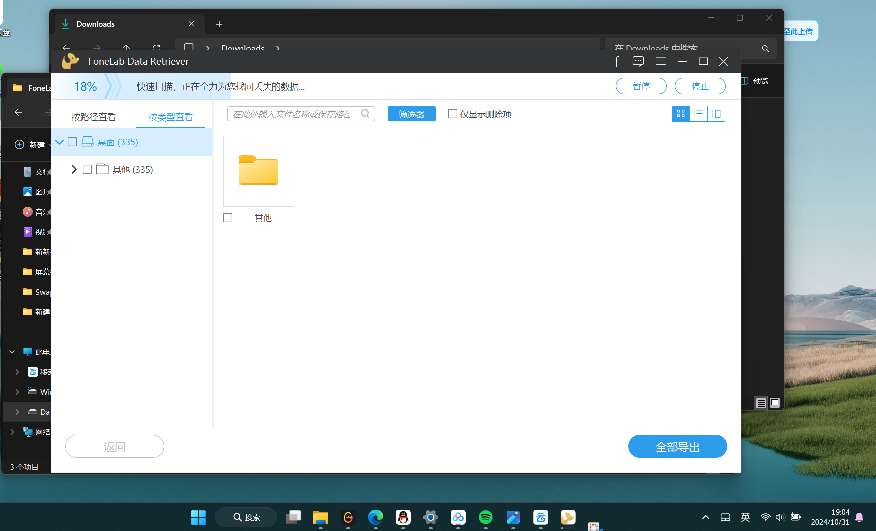
Task: Click the blue Filter button
Action: (x=412, y=113)
